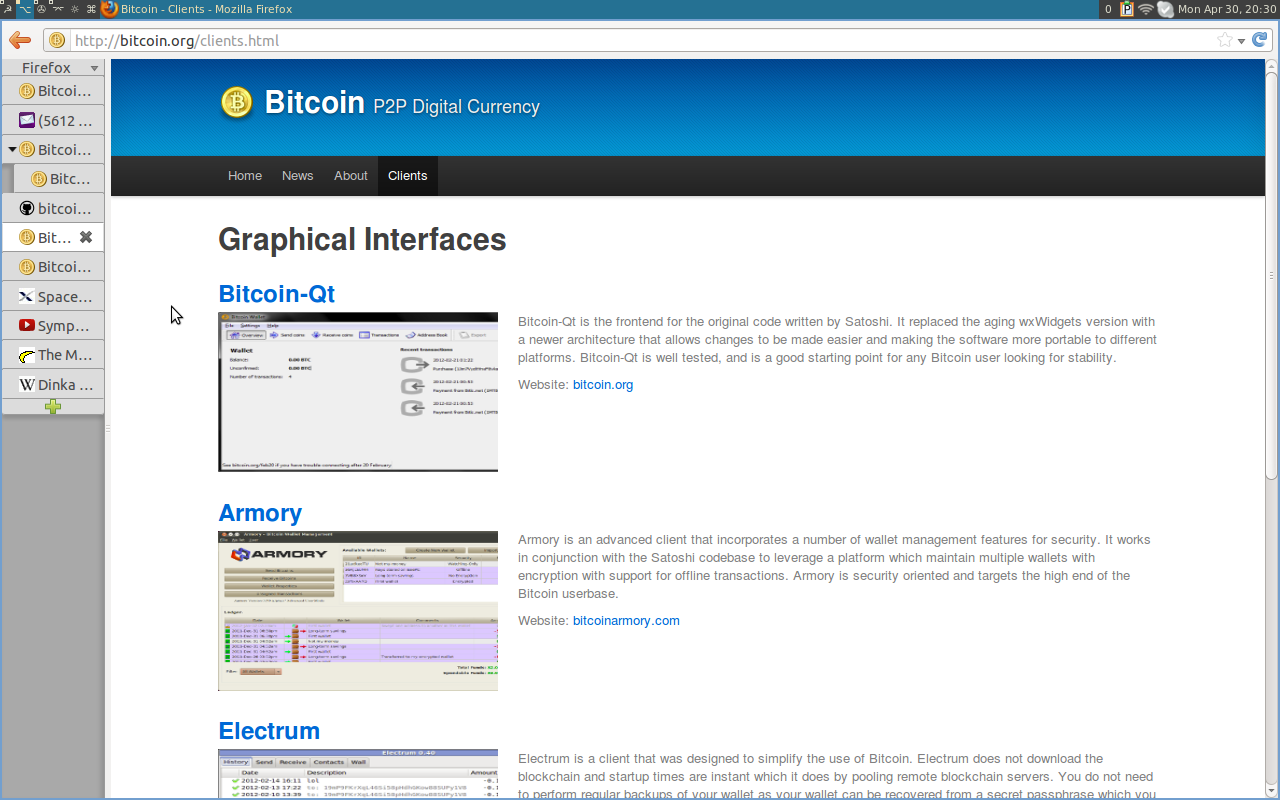Click the Bitcoin coin logo in page header
This screenshot has height=800, width=1280.
pos(237,102)
